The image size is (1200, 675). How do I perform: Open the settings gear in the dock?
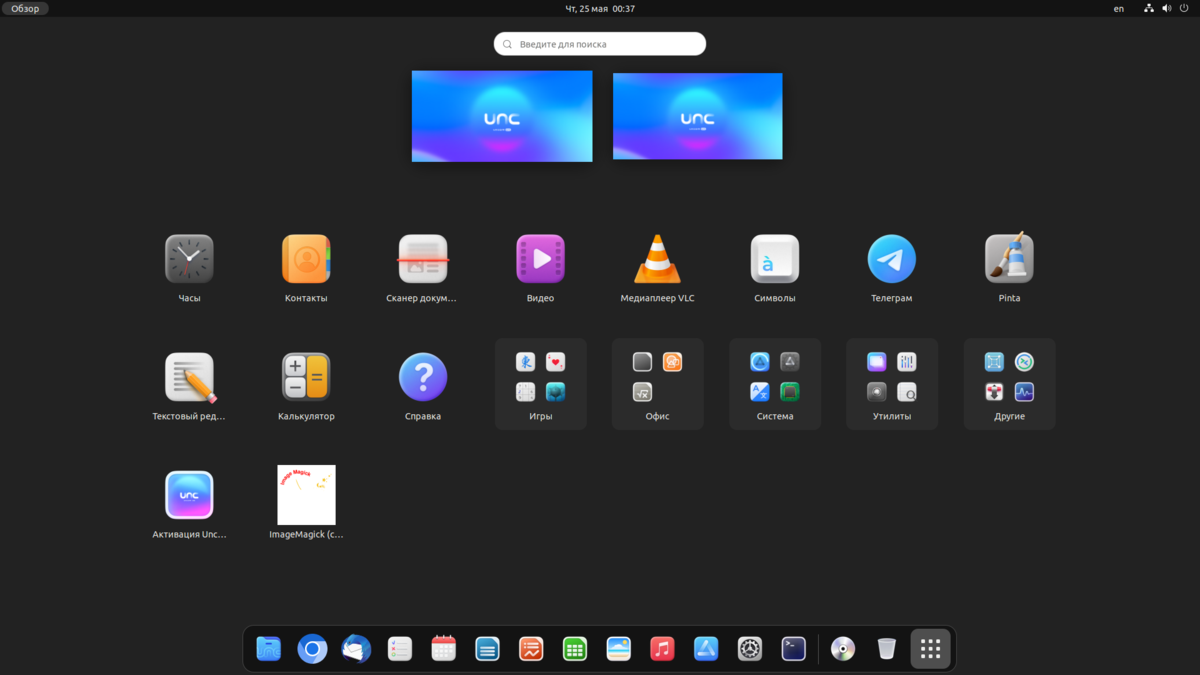[749, 648]
